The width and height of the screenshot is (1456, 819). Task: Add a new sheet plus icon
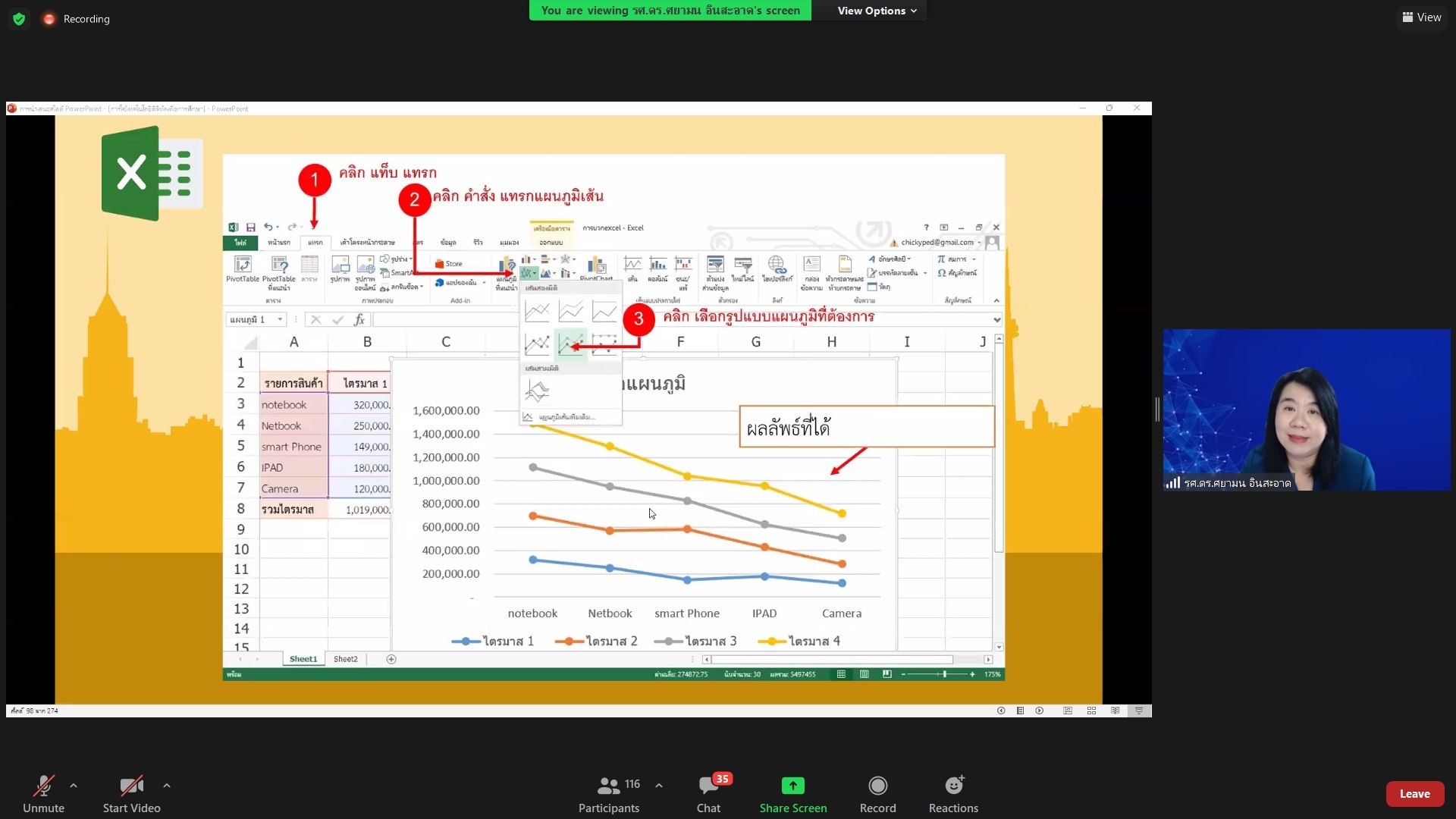tap(391, 659)
